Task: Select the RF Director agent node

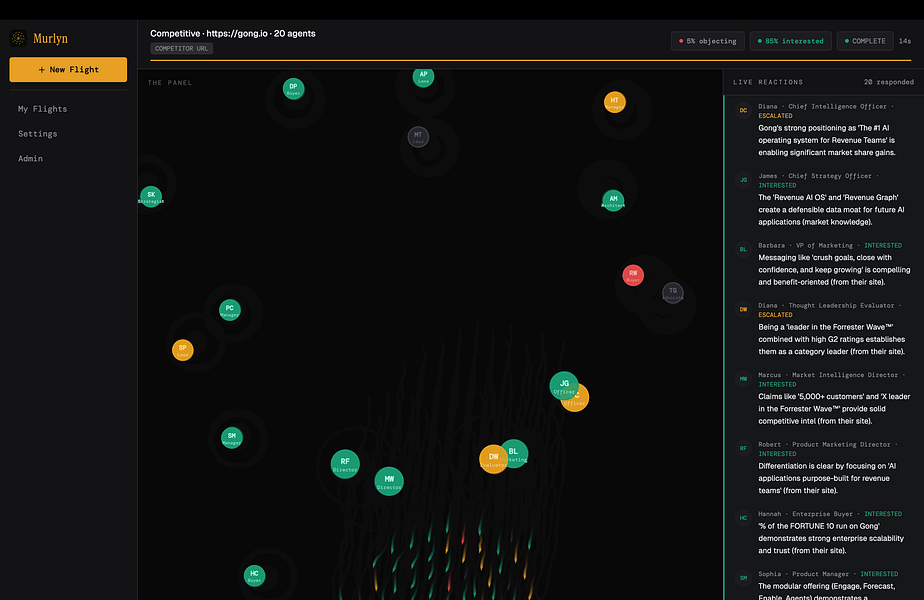Action: click(x=345, y=464)
